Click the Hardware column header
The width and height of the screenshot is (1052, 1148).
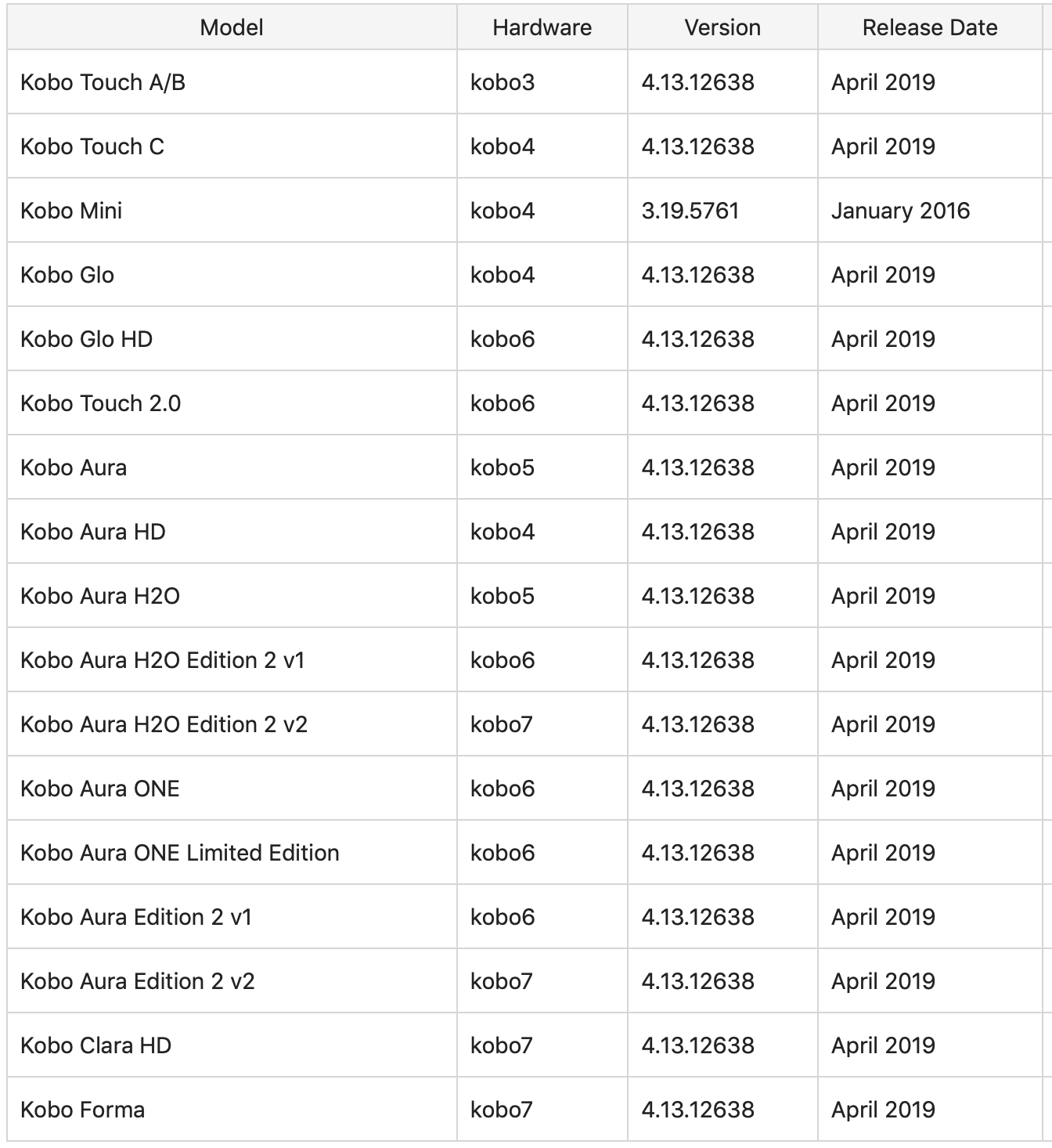(542, 27)
